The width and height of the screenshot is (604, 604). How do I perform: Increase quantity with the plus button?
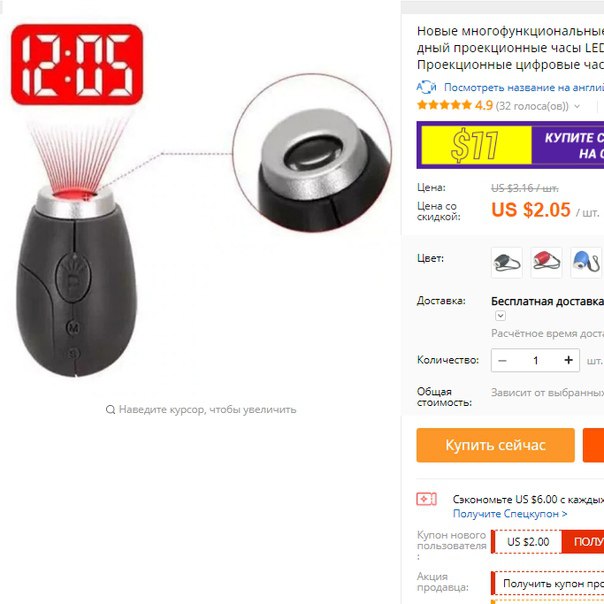568,361
